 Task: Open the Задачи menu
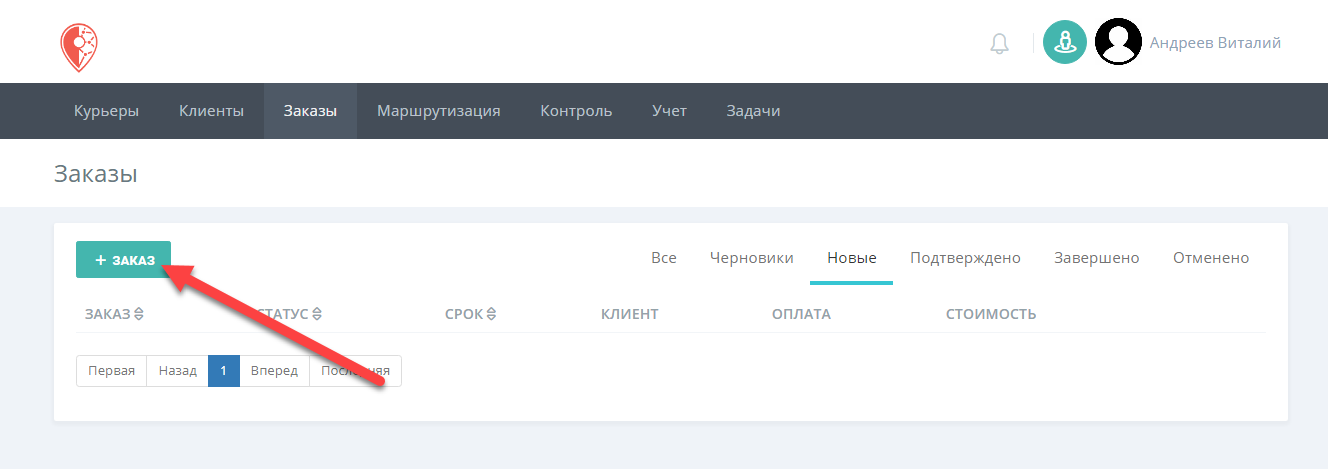(753, 111)
